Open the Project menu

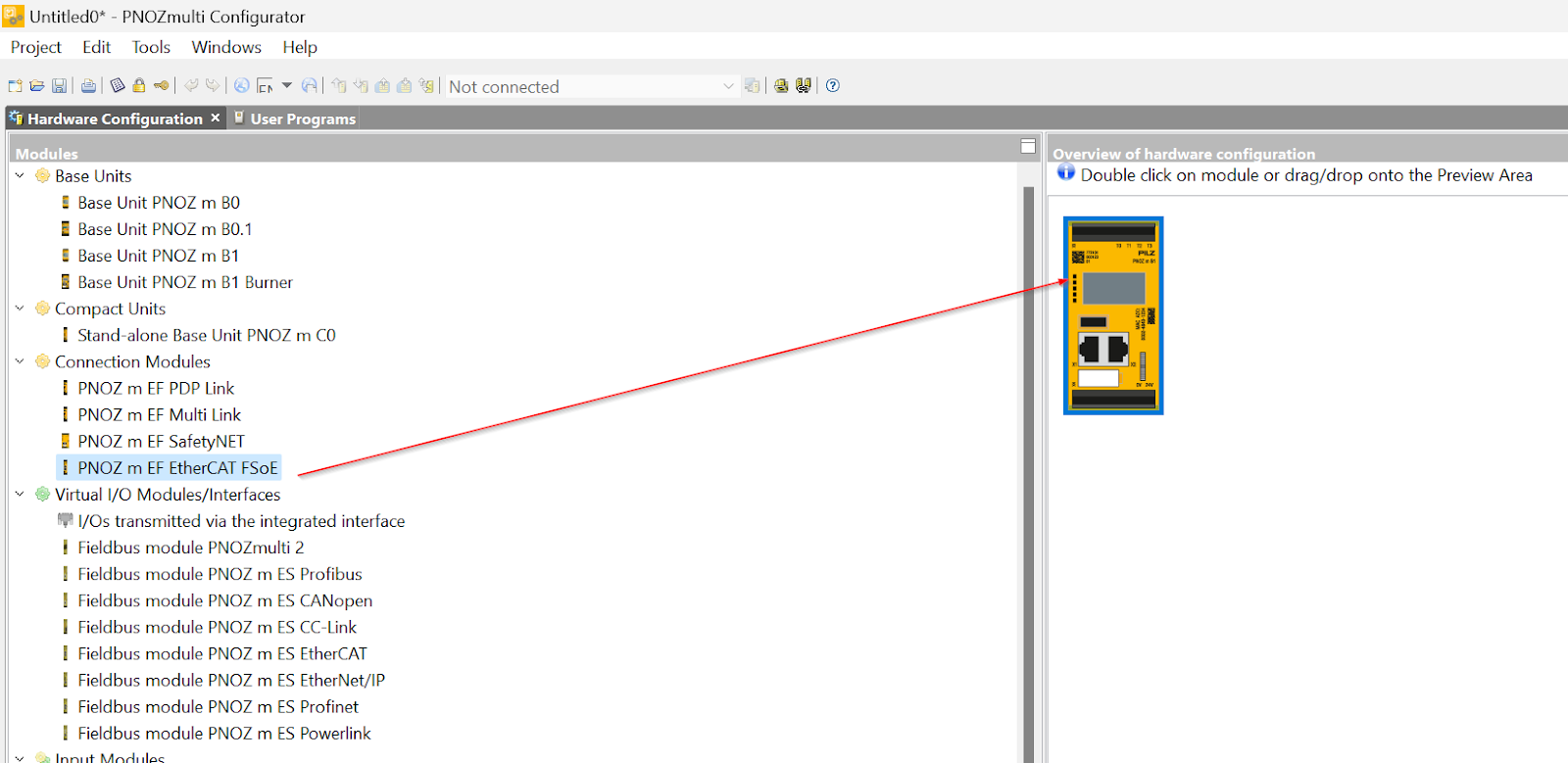click(36, 47)
